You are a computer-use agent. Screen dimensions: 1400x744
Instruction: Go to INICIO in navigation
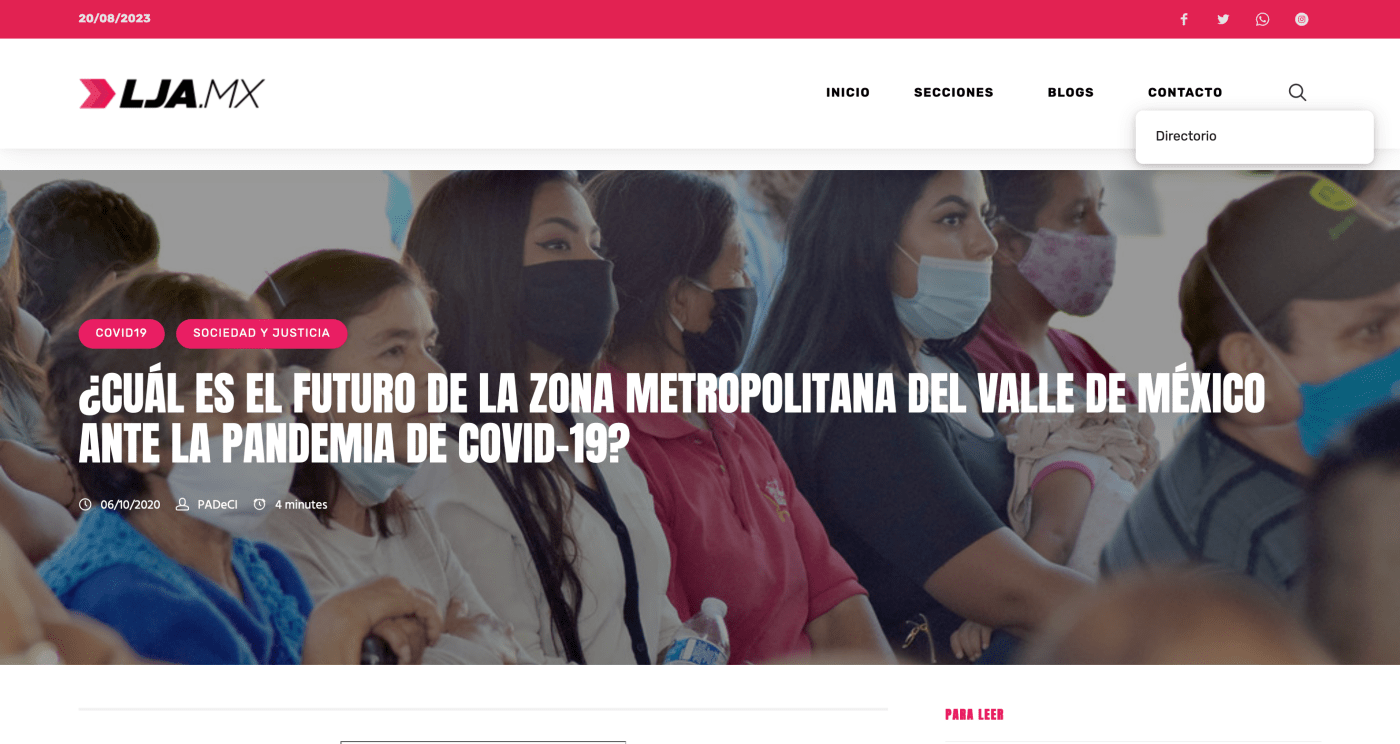(x=848, y=92)
